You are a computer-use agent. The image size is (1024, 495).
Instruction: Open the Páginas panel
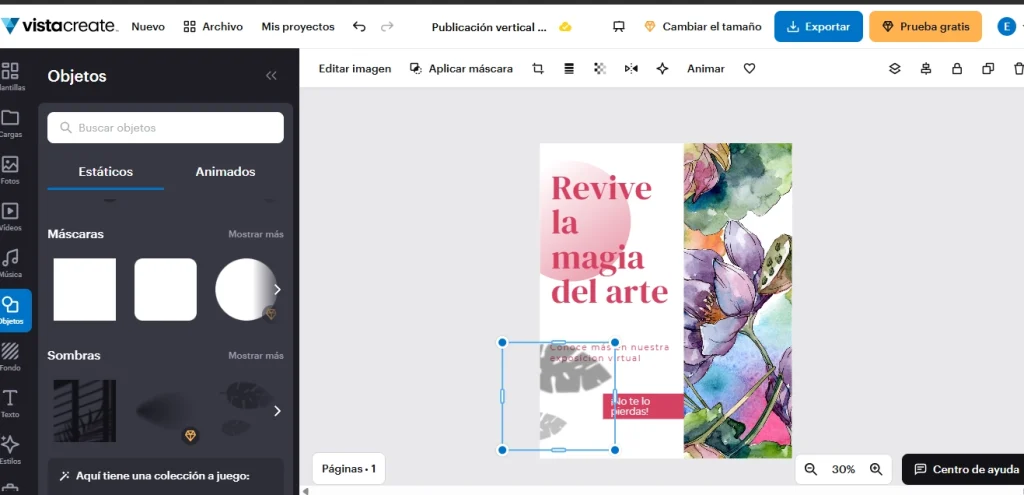(348, 468)
